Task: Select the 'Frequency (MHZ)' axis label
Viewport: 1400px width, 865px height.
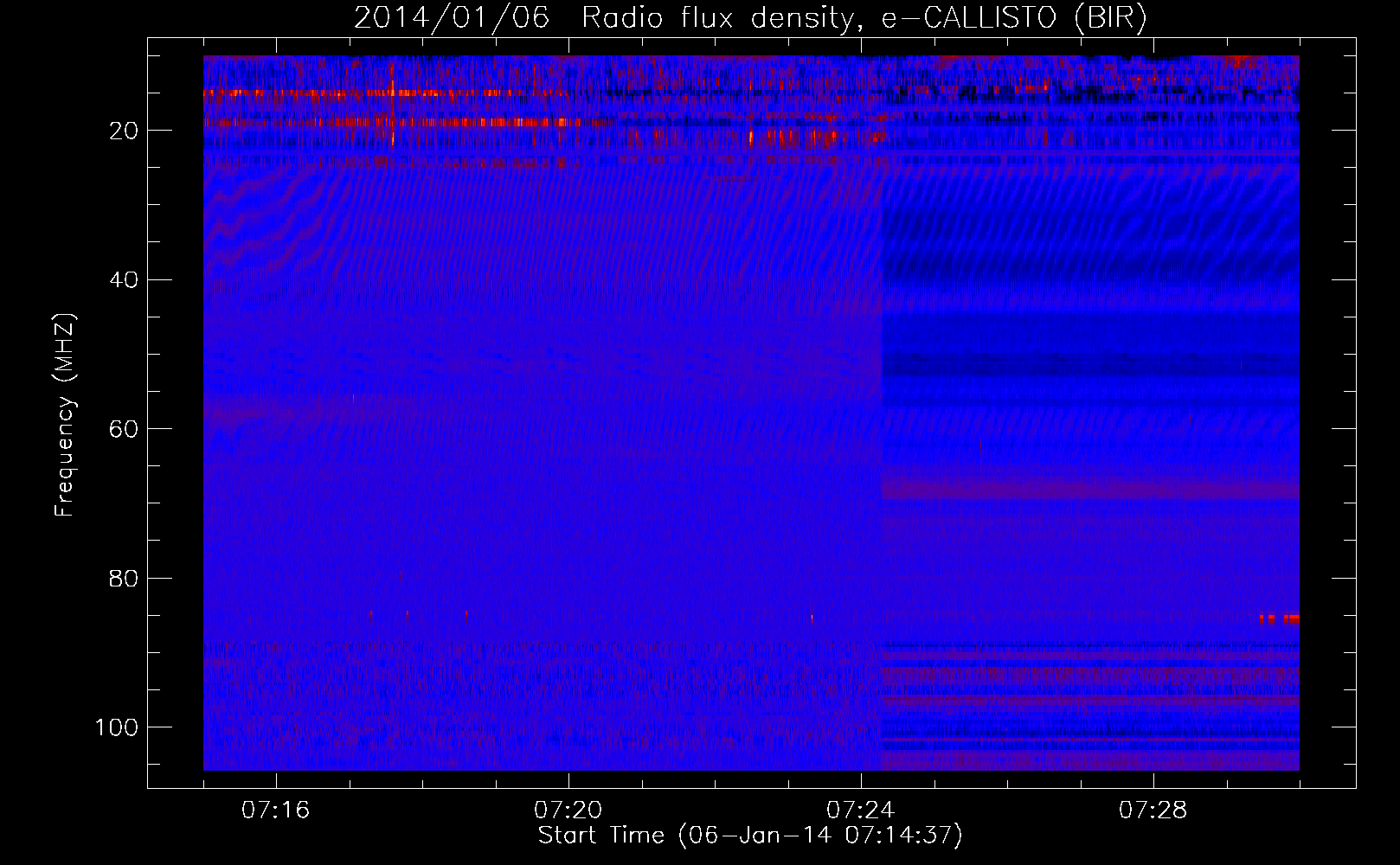Action: coord(66,415)
